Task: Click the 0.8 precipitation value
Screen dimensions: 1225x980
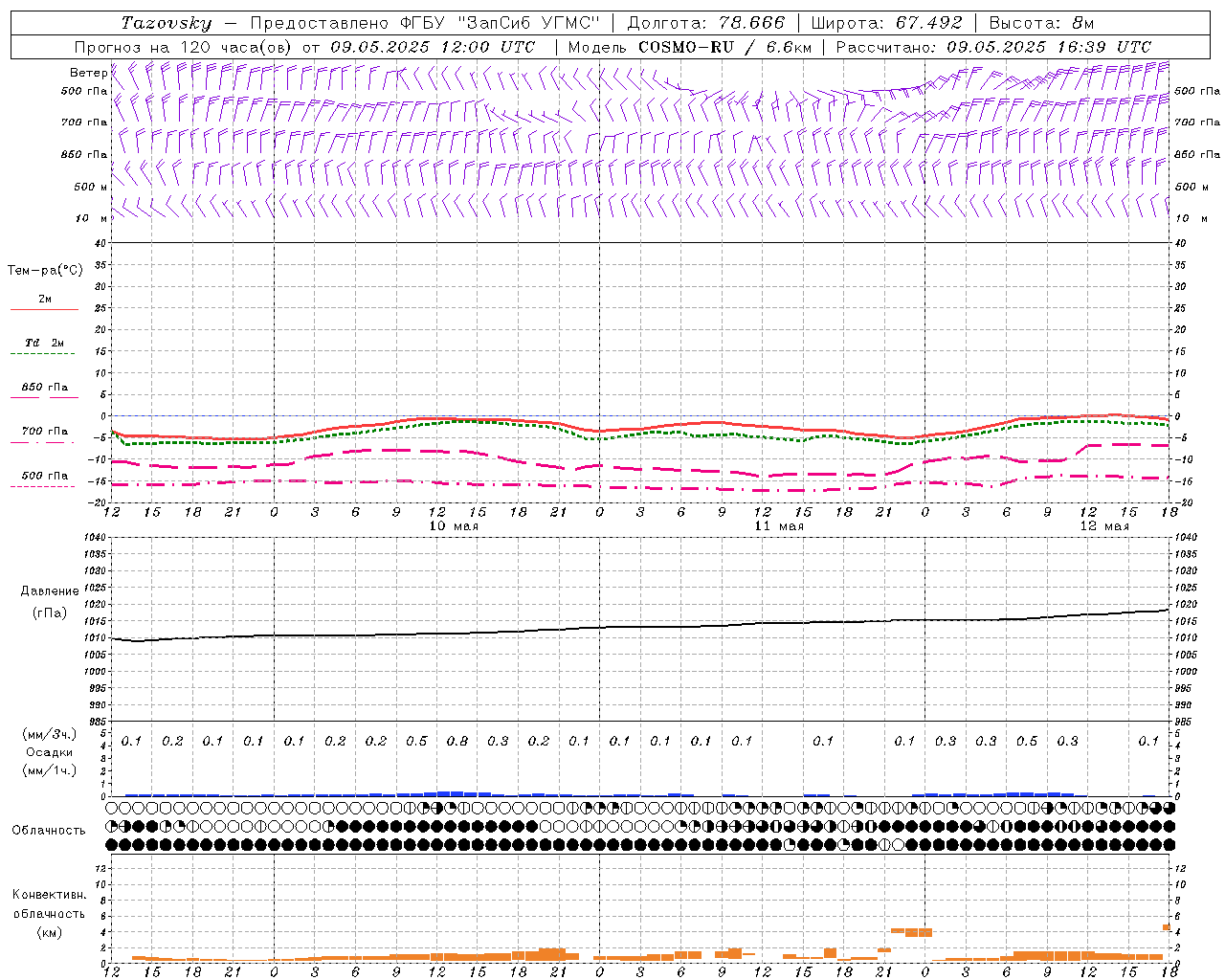Action: click(457, 742)
